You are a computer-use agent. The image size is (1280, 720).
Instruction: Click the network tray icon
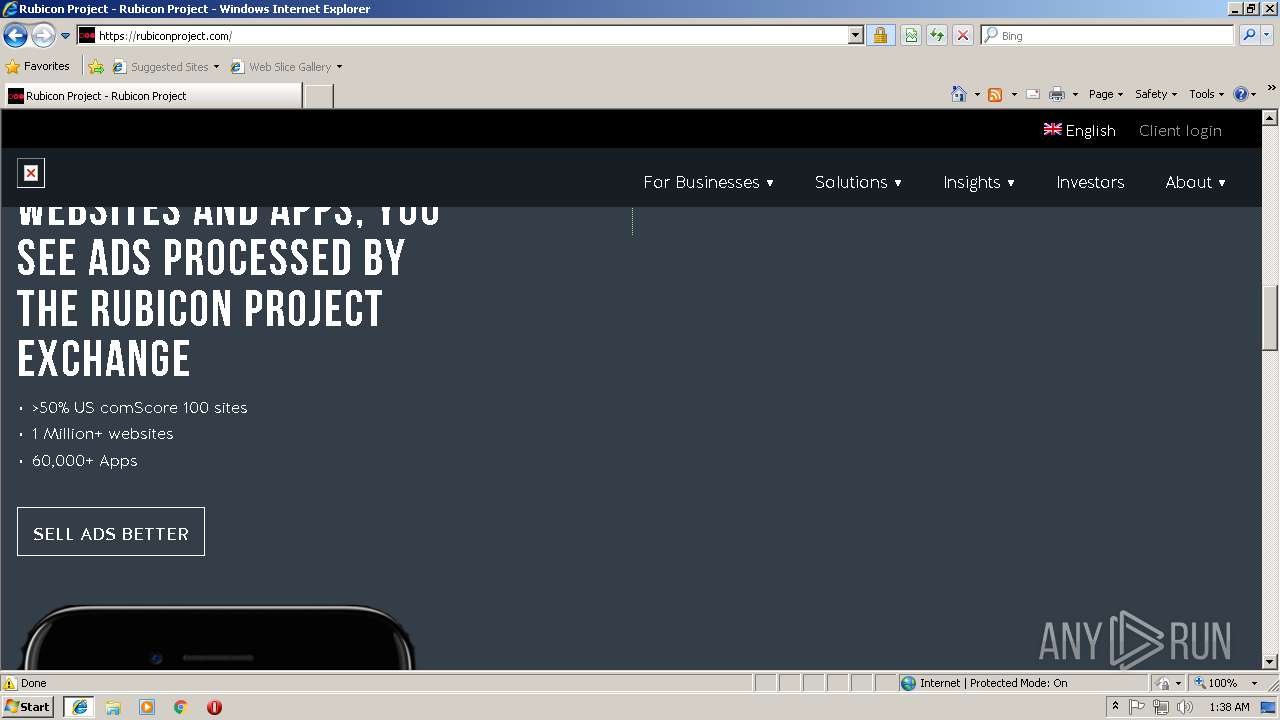1160,707
